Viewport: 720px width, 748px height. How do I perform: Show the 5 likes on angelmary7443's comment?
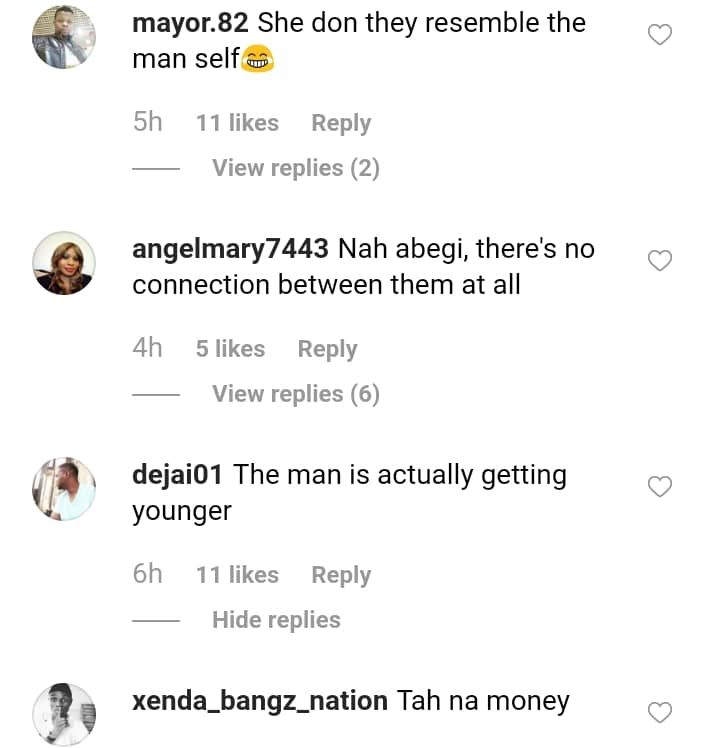(x=230, y=349)
